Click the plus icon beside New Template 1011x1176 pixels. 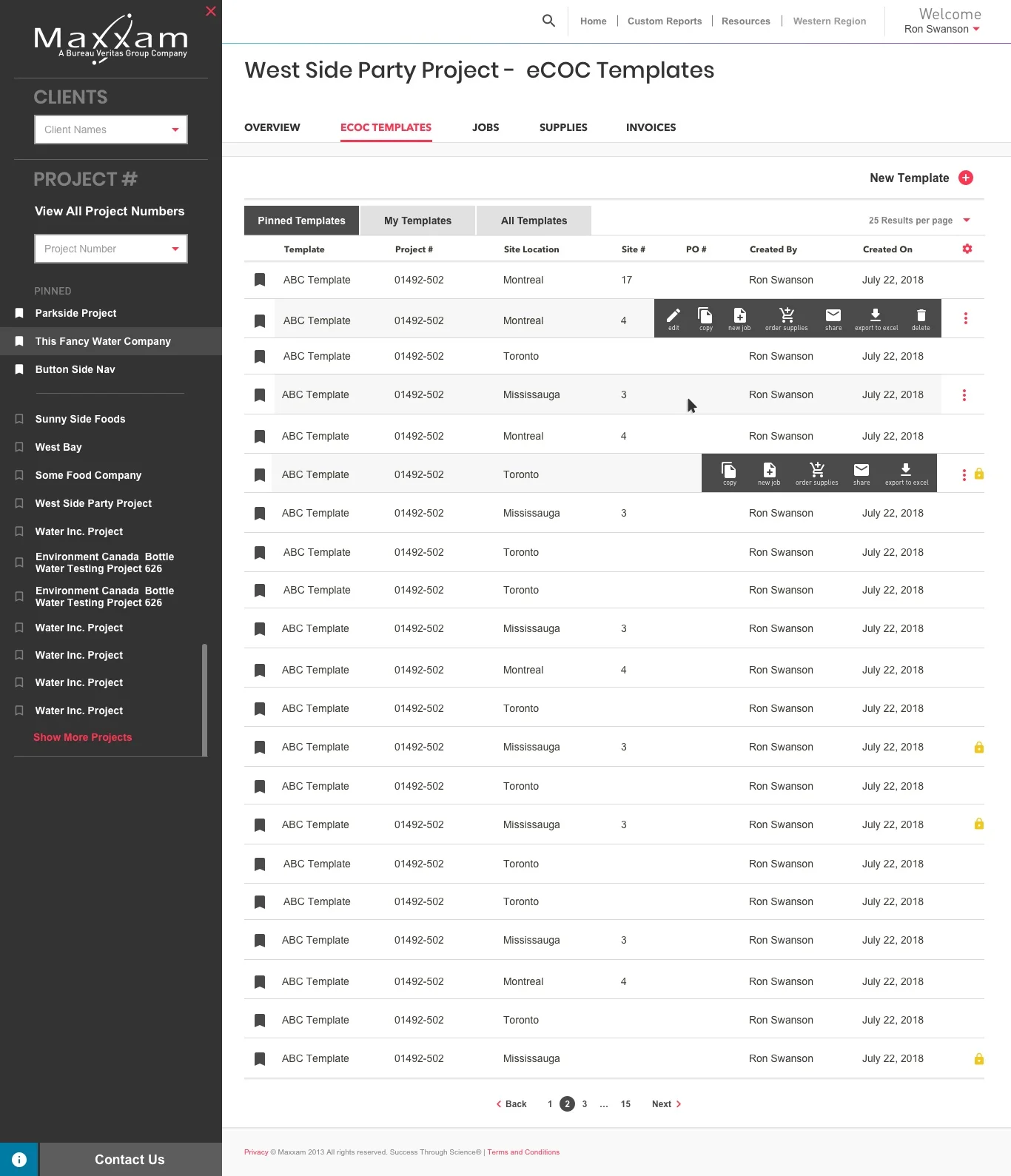point(966,178)
